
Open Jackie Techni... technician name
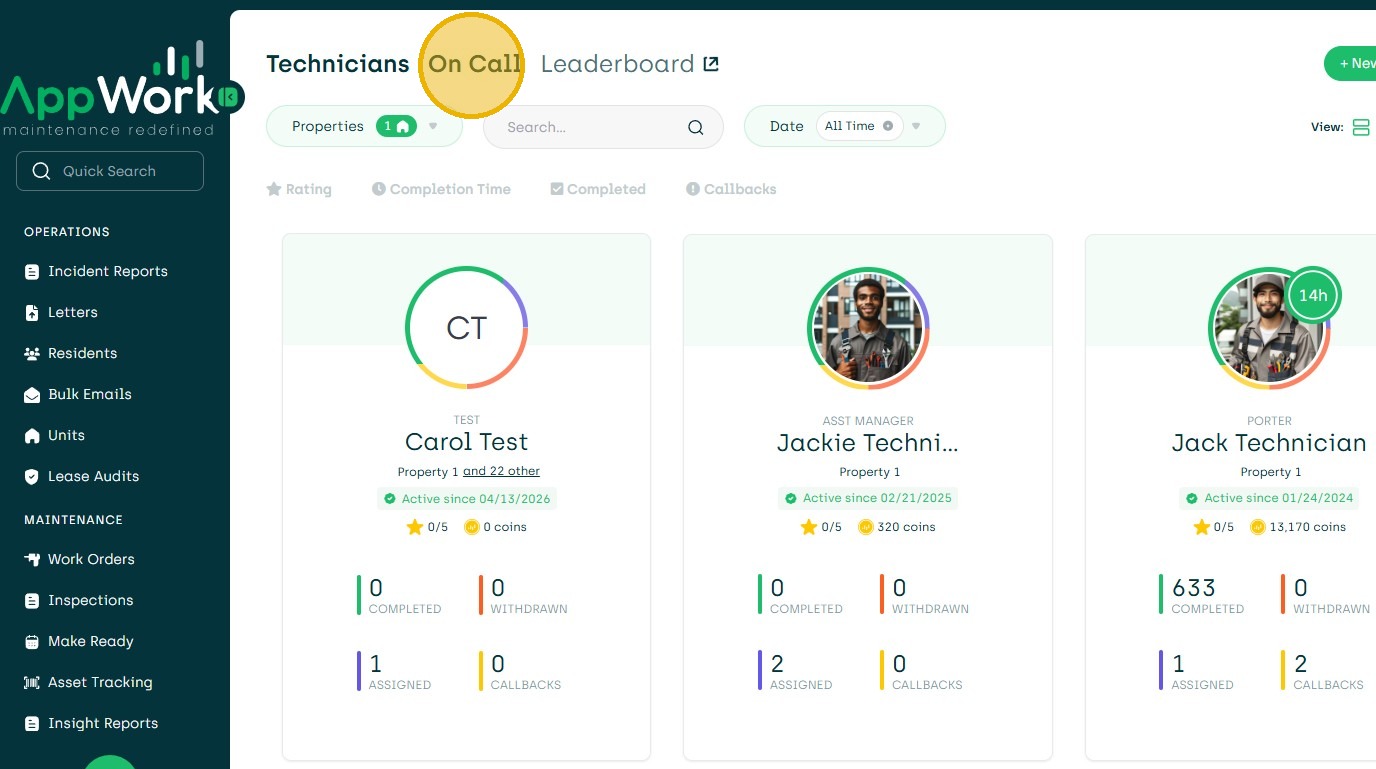tap(868, 442)
